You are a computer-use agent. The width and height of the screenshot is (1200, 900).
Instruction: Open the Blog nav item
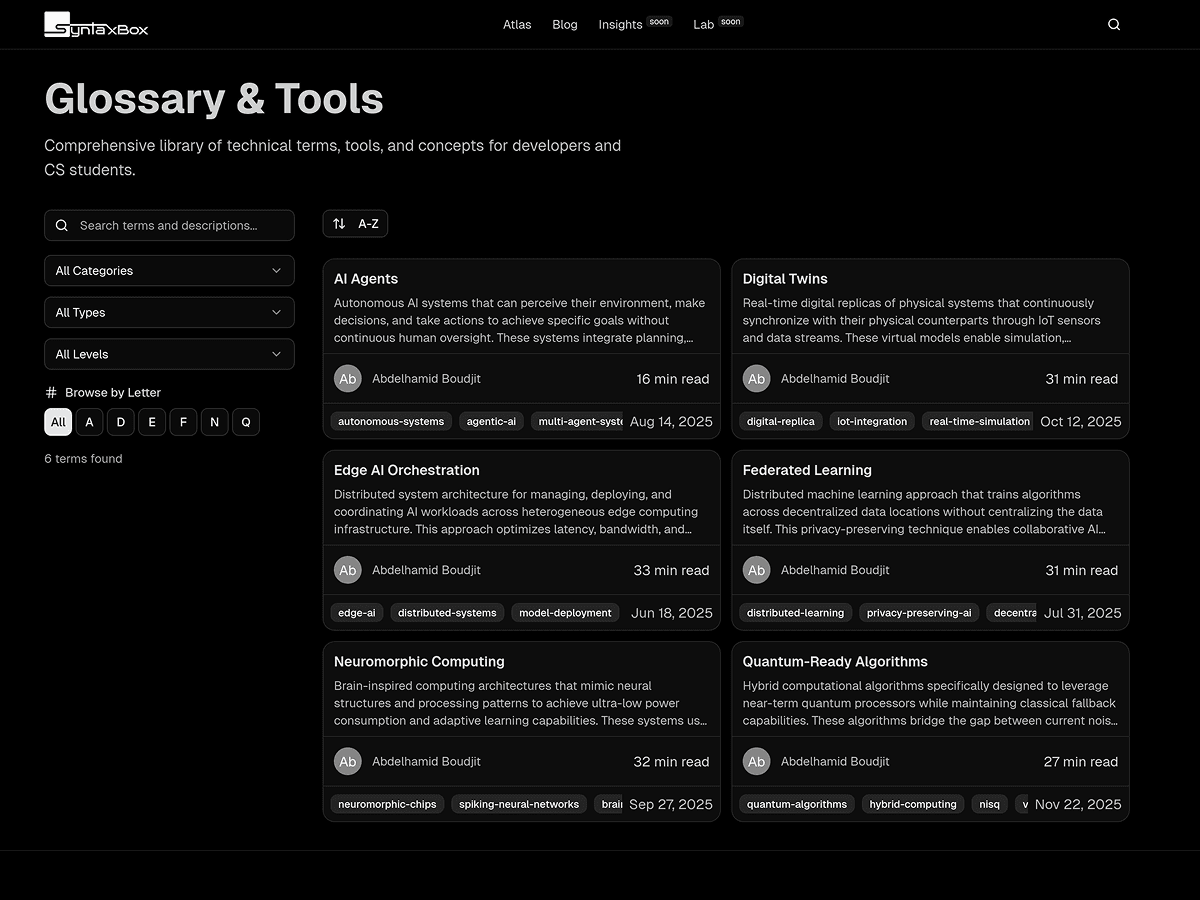(565, 25)
